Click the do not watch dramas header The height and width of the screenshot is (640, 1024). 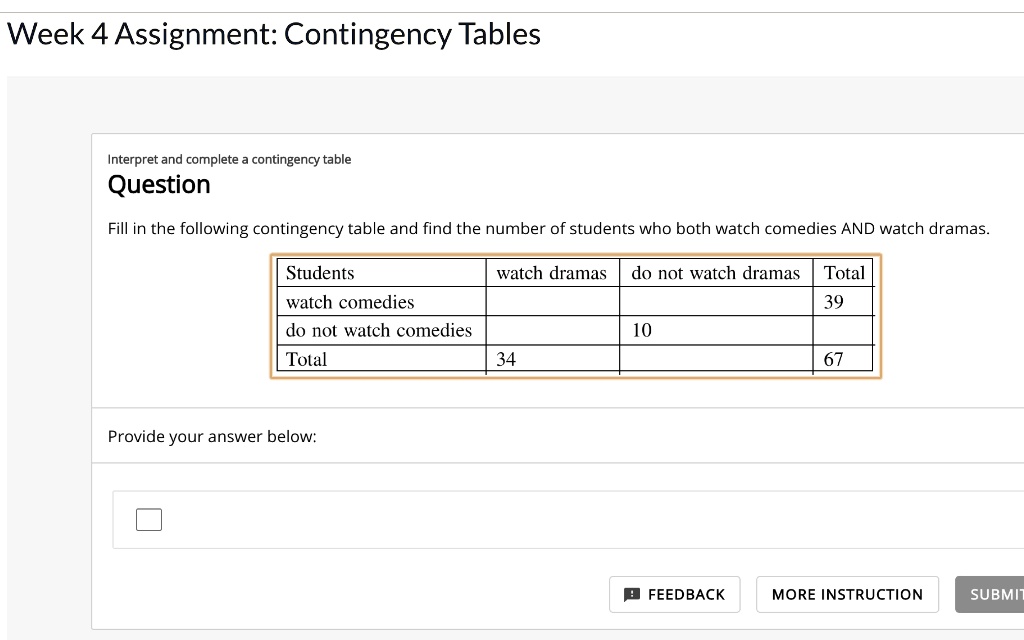[715, 272]
